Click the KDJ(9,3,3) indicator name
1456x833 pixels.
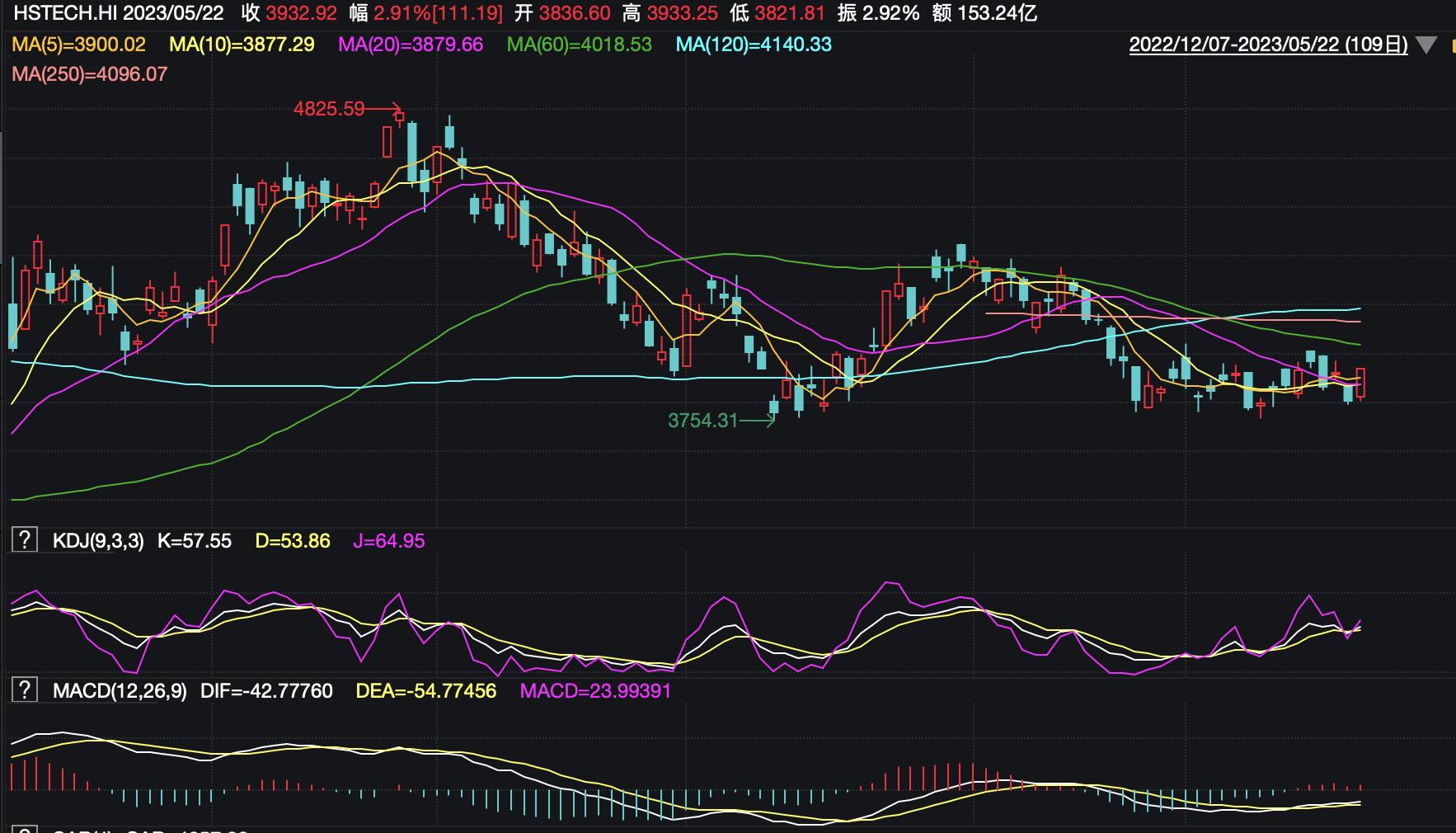point(98,541)
